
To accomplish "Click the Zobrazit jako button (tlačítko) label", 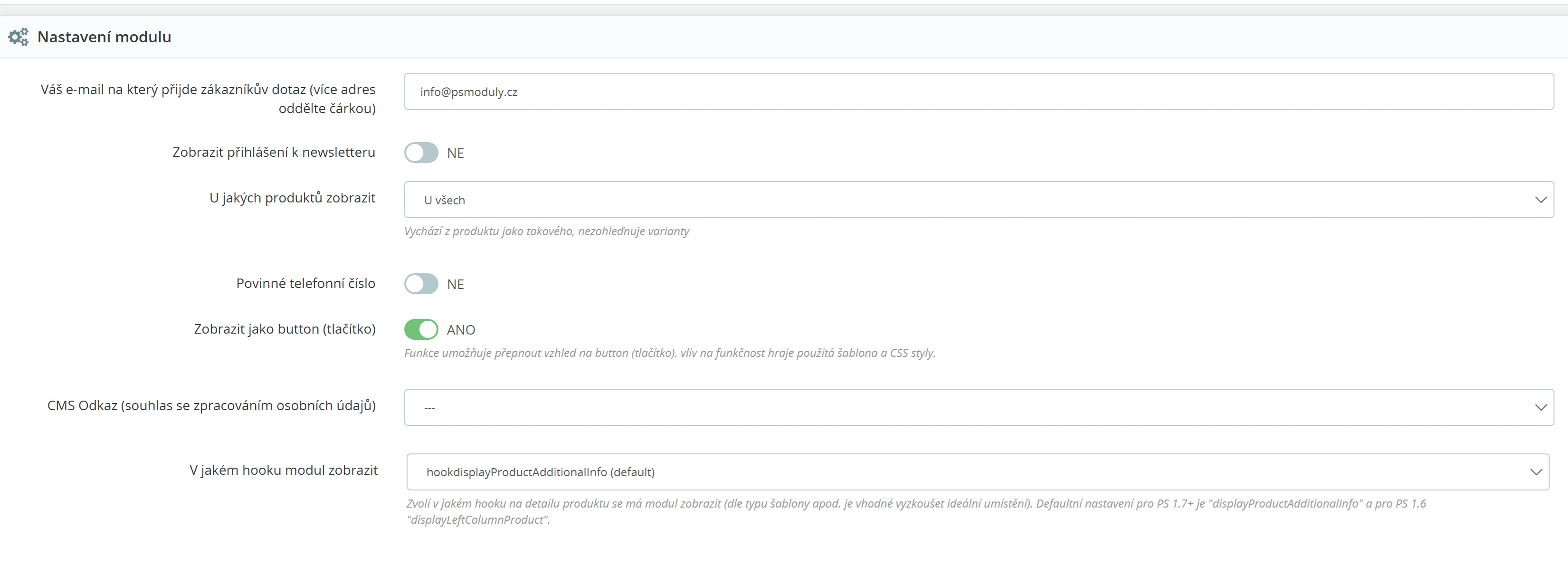I will (284, 329).
